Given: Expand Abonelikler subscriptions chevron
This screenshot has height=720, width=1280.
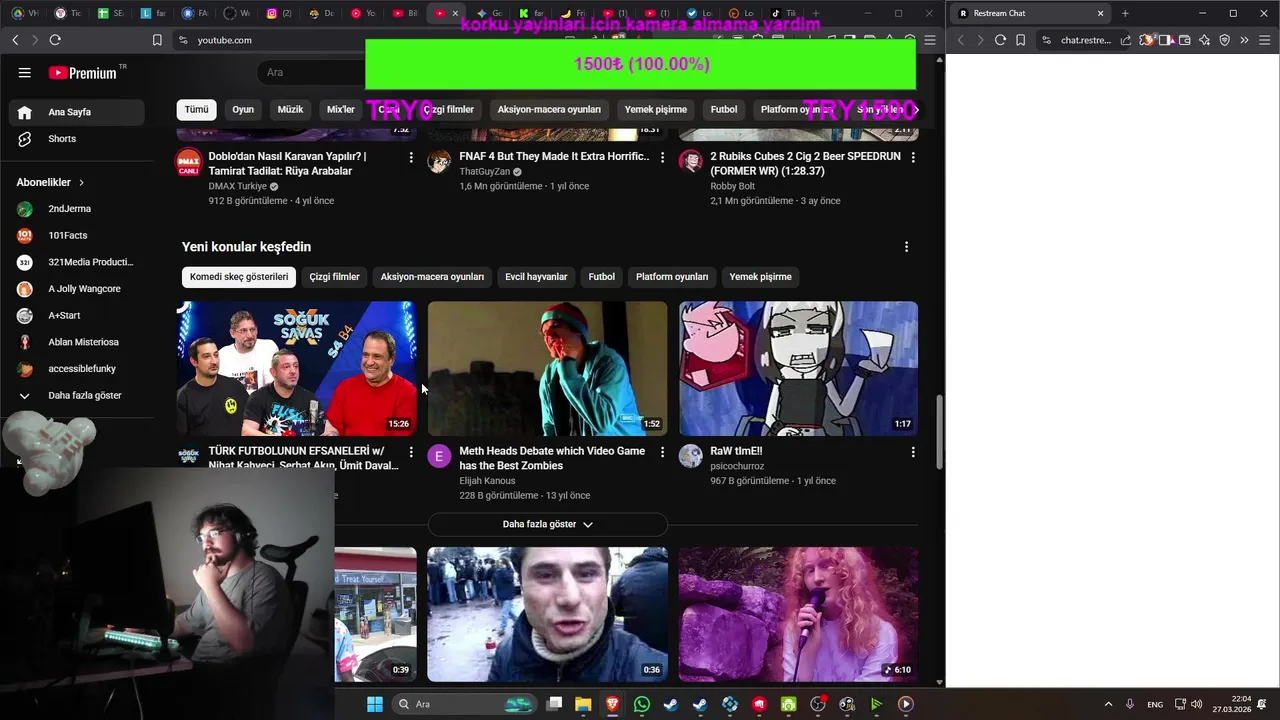Looking at the screenshot, I should pyautogui.click(x=81, y=183).
